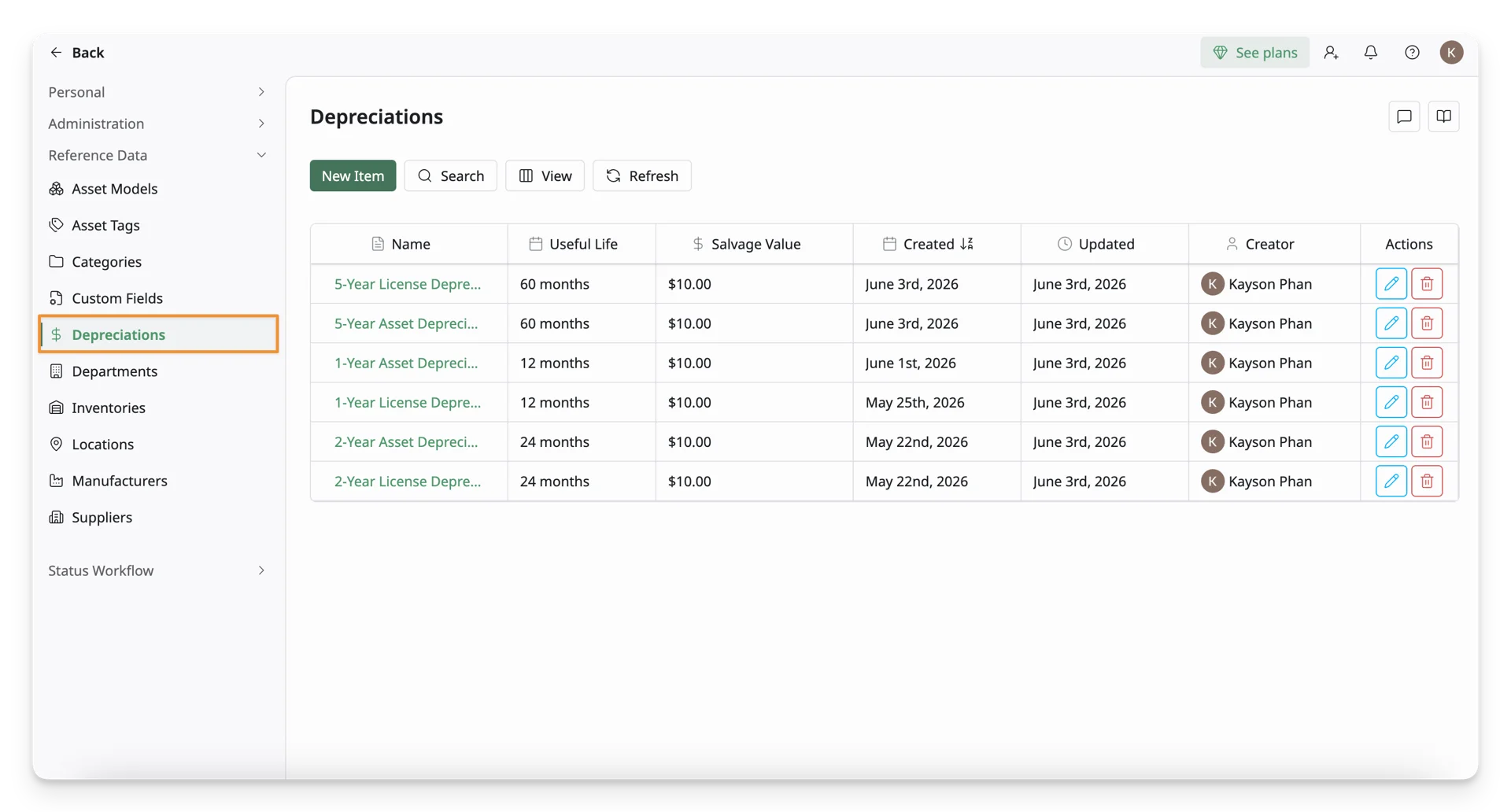Go to Inventories
This screenshot has width=1511, height=812.
[x=157, y=408]
